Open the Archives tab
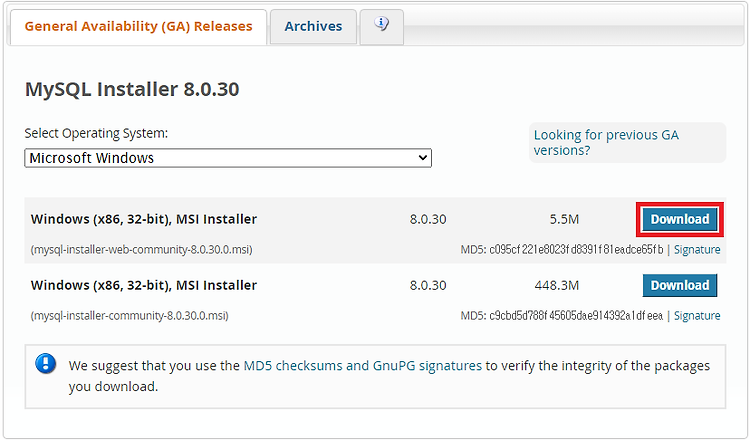This screenshot has width=750, height=440. coord(313,27)
